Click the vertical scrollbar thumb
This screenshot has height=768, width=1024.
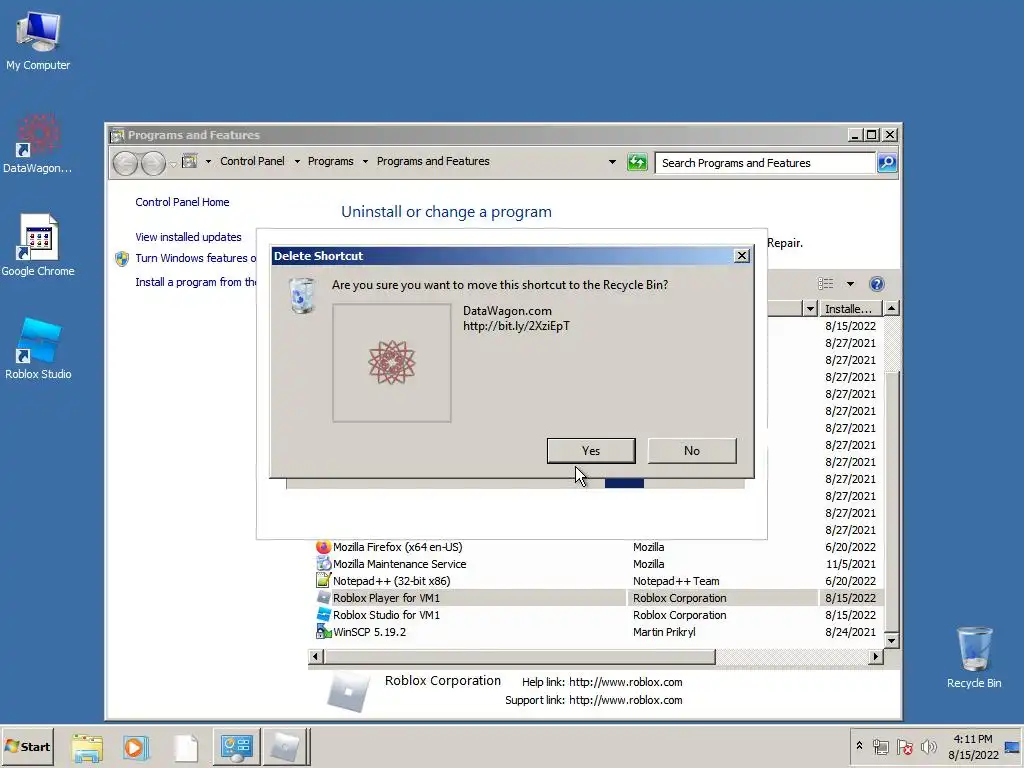click(891, 502)
